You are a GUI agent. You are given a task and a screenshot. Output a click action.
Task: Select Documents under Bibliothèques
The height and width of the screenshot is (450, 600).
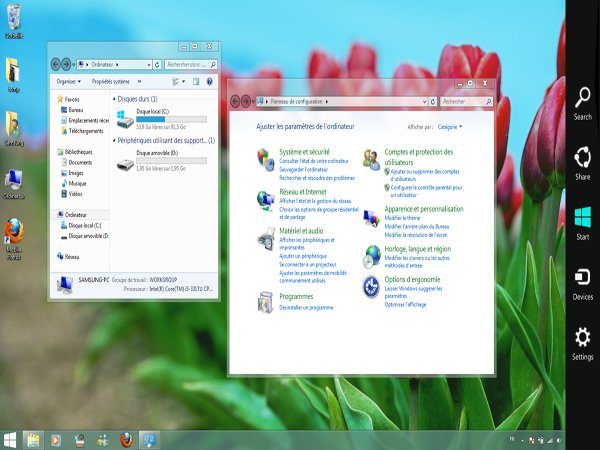tap(77, 162)
